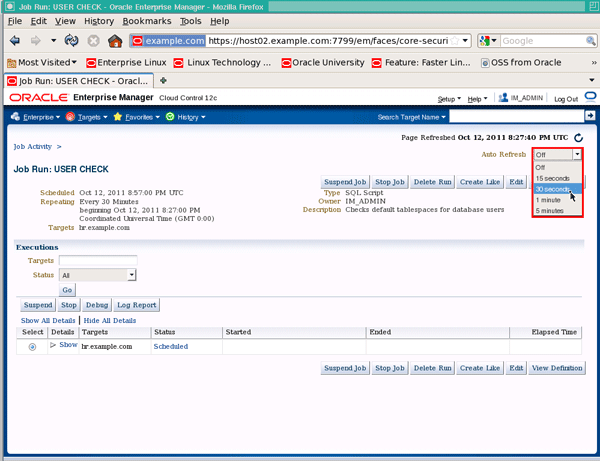Go back with the browser Back arrow
The image size is (600, 461).
[x=15, y=41]
